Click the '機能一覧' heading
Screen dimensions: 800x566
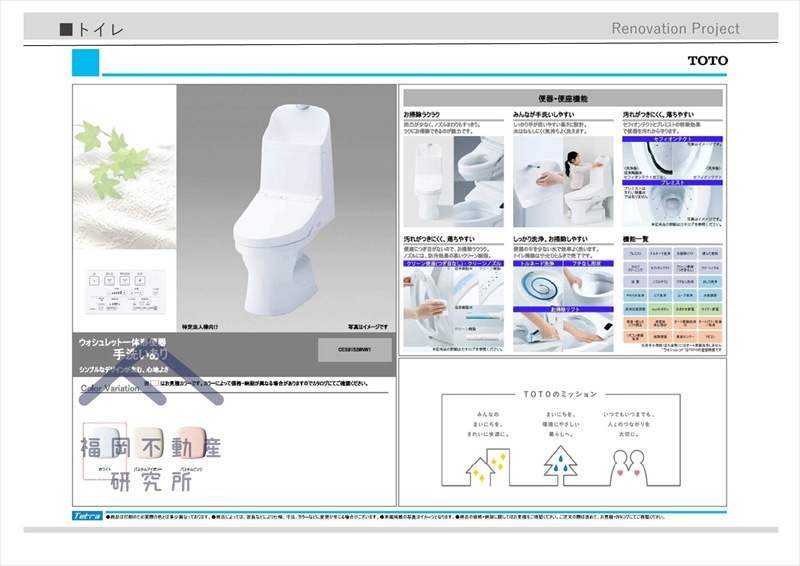pyautogui.click(x=635, y=239)
